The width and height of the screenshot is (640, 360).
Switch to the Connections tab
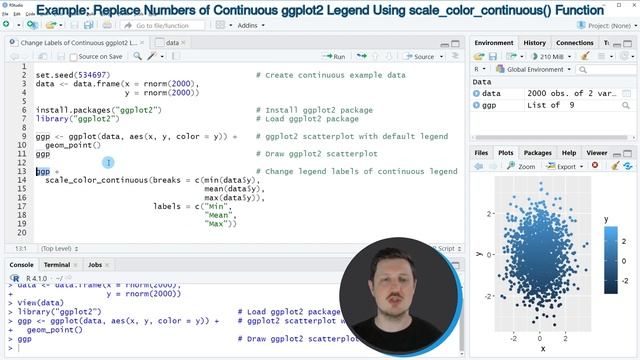click(x=575, y=42)
